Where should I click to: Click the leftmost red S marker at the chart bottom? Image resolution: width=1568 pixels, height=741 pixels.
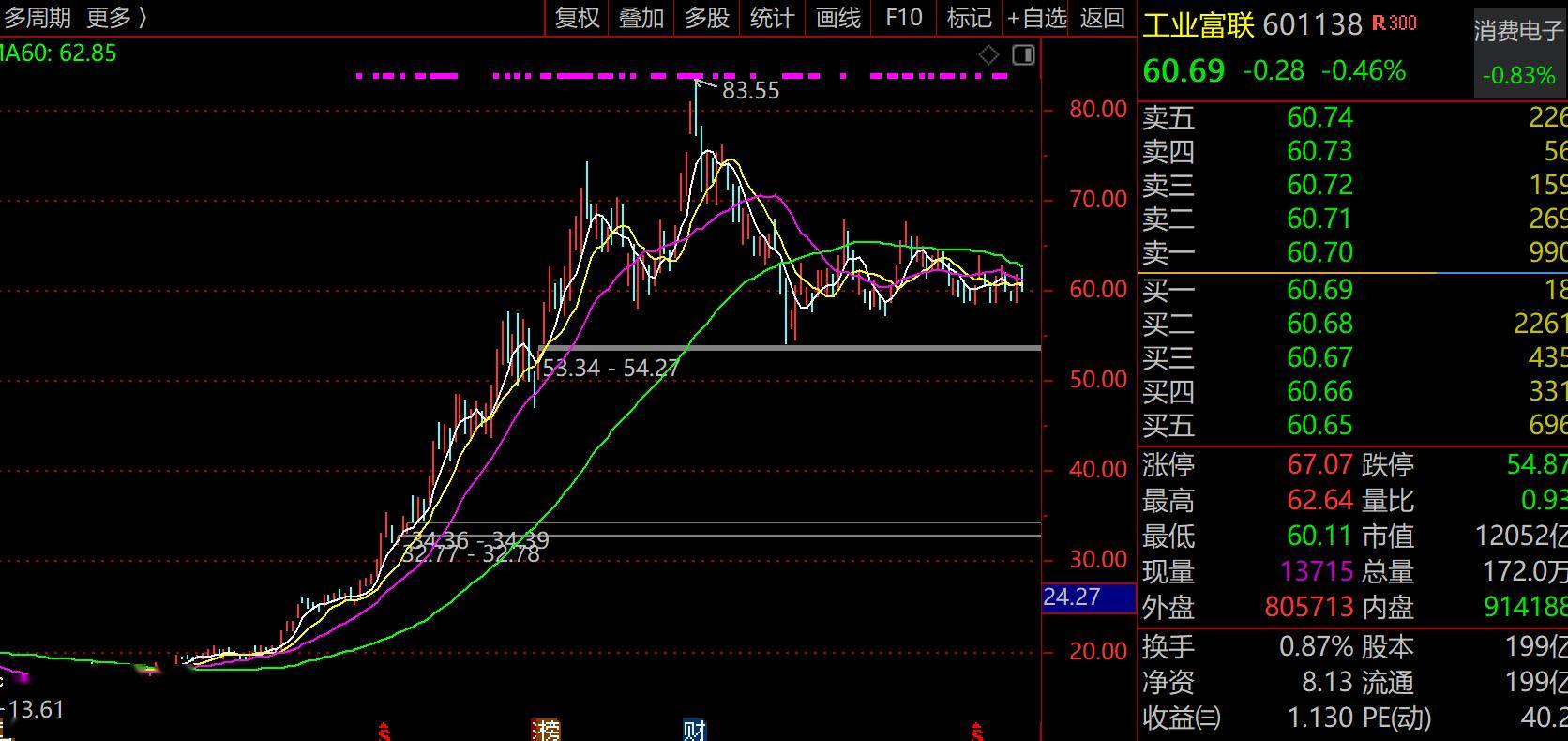point(384,731)
